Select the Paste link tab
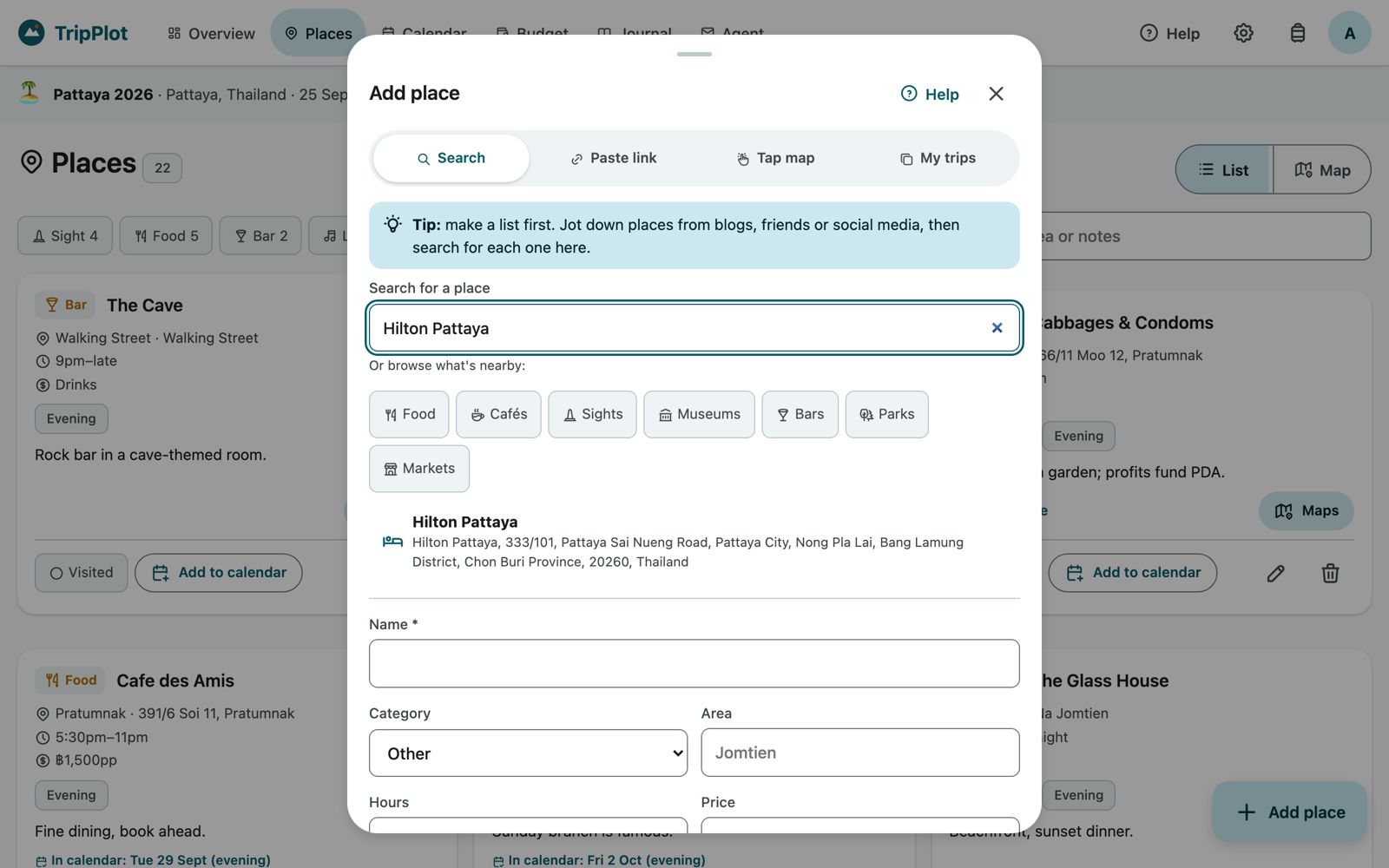1389x868 pixels. (613, 158)
